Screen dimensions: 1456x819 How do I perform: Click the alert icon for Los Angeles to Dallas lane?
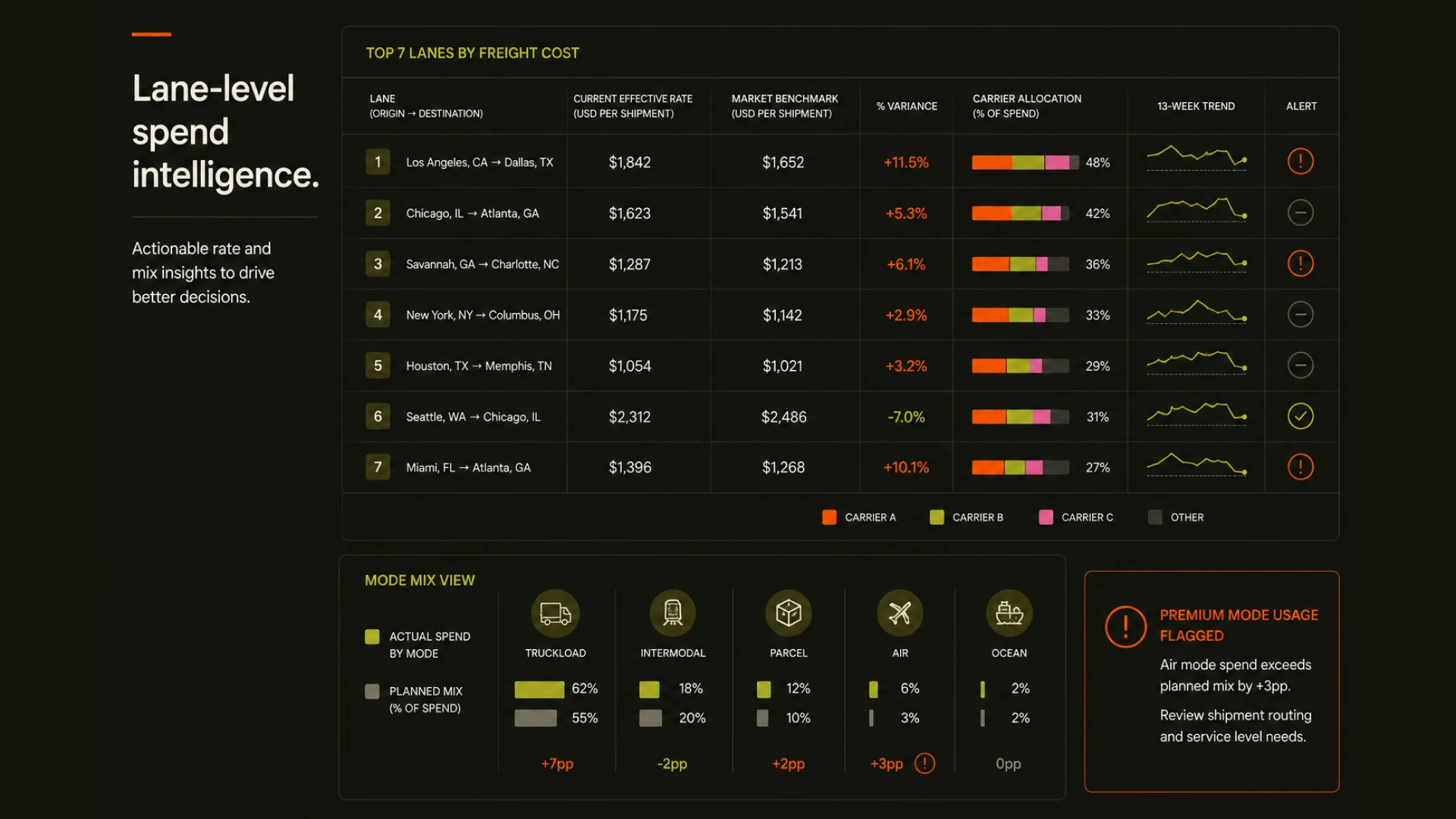coord(1300,162)
